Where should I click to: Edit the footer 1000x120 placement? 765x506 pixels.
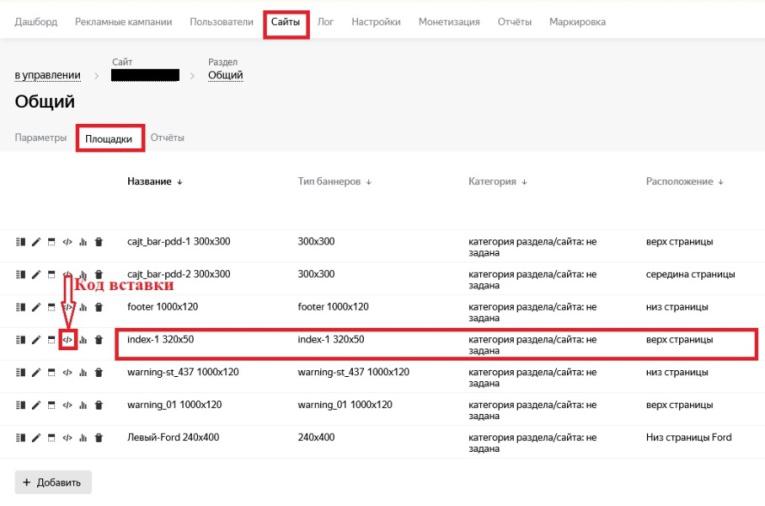pos(36,307)
